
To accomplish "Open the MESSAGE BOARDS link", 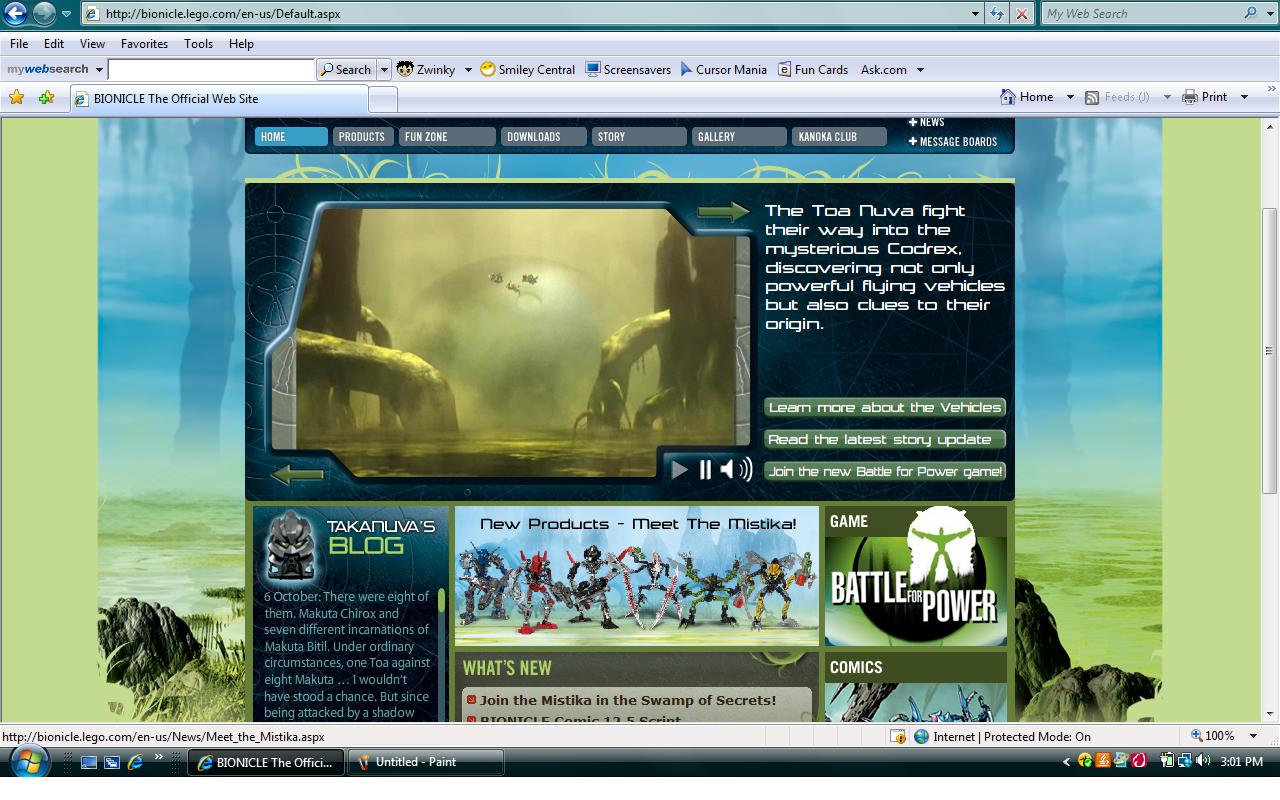I will click(x=953, y=142).
